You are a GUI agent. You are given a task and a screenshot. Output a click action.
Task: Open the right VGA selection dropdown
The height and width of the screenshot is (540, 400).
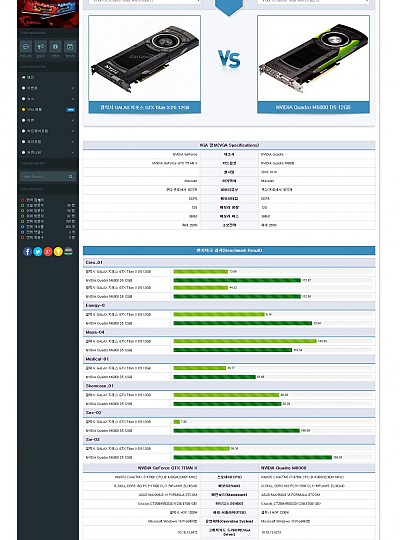pos(313,2)
